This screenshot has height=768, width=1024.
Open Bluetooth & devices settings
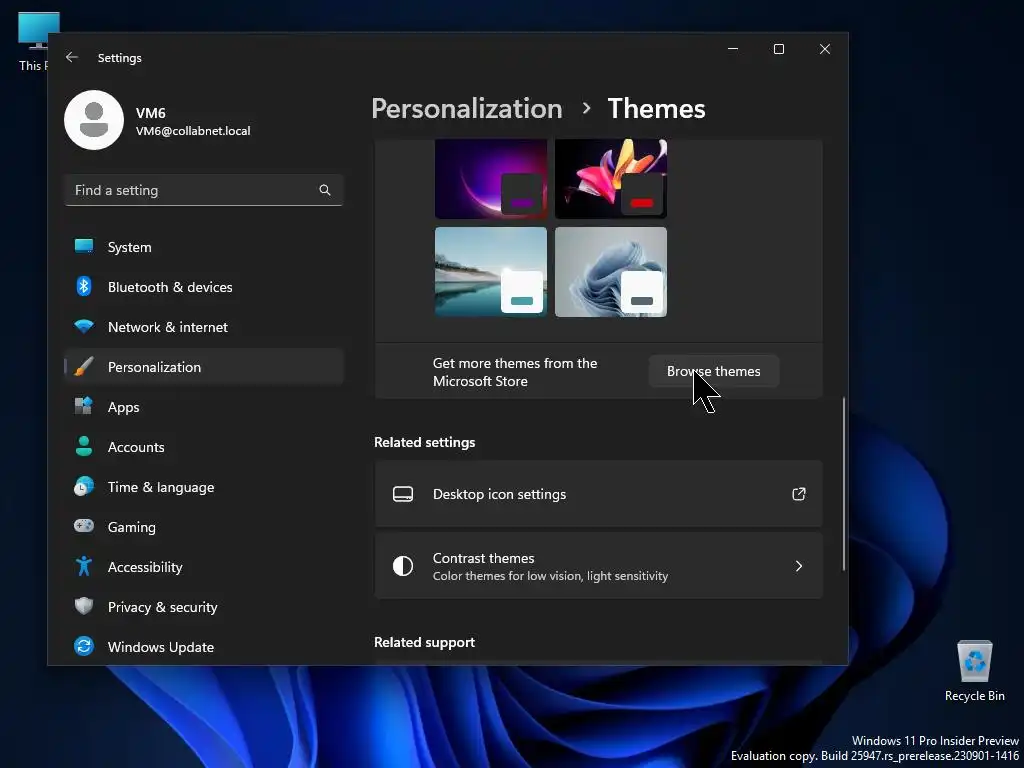pyautogui.click(x=204, y=287)
